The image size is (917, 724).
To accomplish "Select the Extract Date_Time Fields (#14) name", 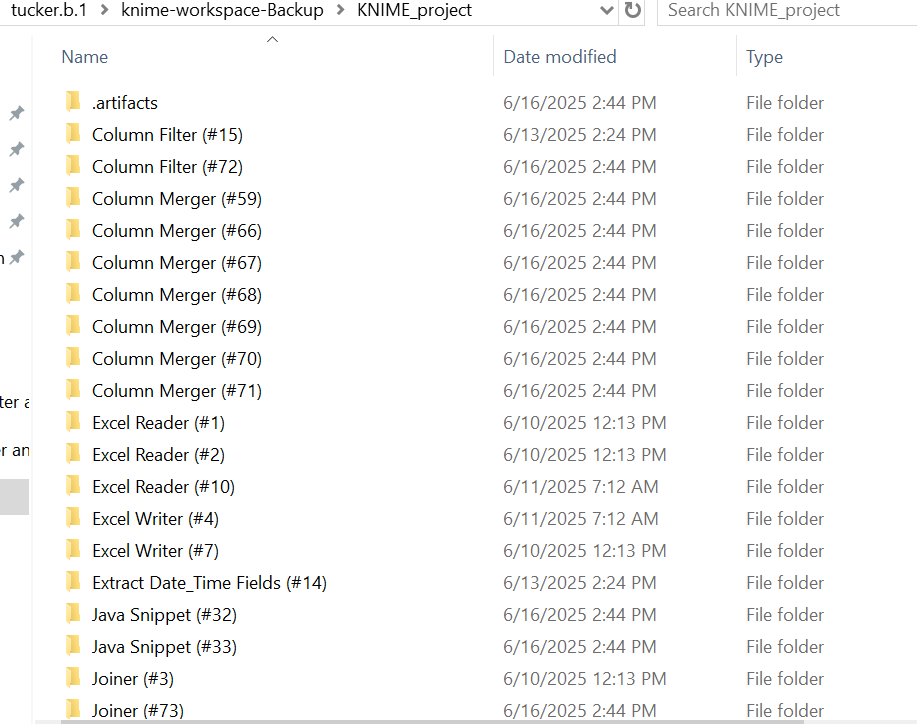I will (209, 582).
